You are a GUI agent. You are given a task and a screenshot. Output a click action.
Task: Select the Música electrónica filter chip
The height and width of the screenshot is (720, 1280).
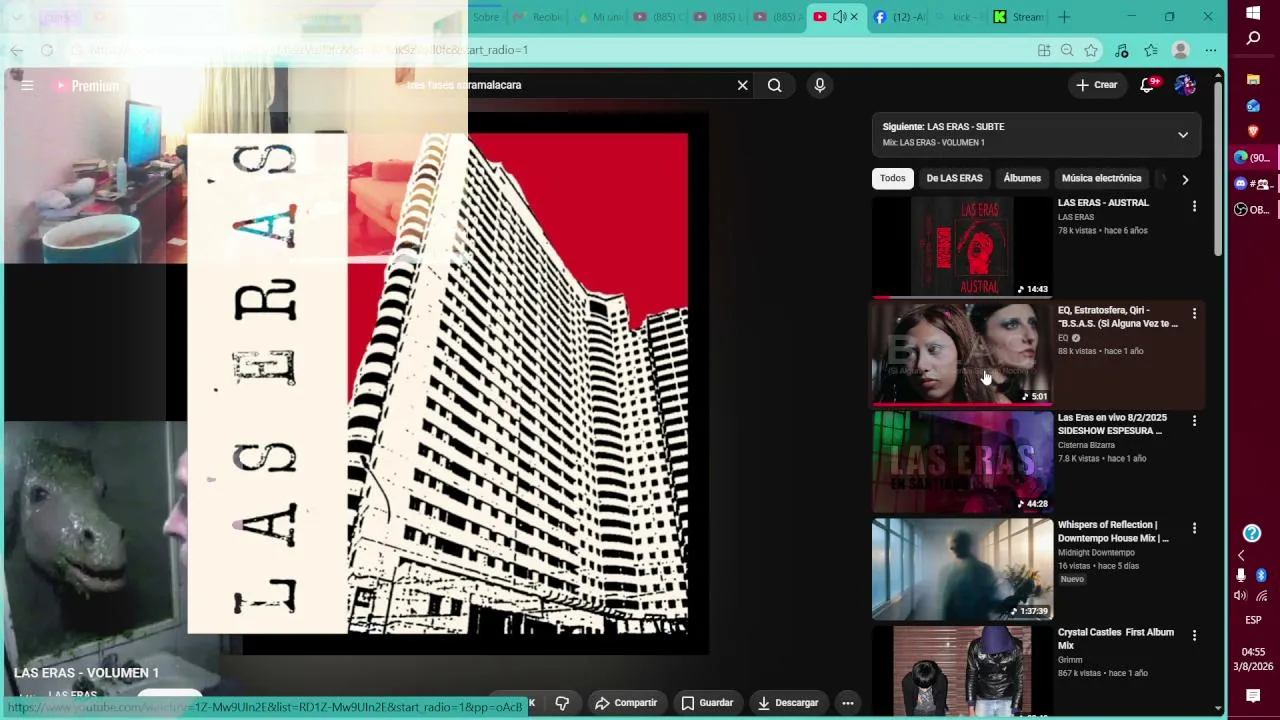1101,178
